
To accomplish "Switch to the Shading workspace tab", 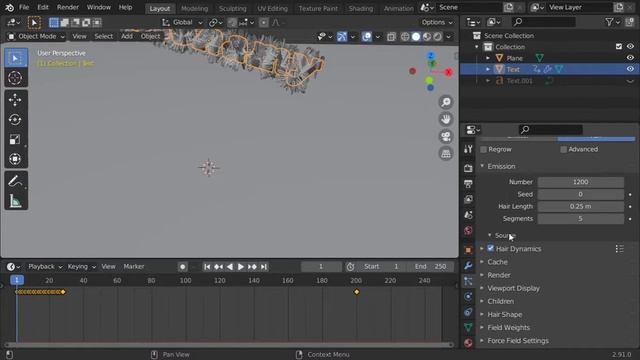I will pos(360,8).
